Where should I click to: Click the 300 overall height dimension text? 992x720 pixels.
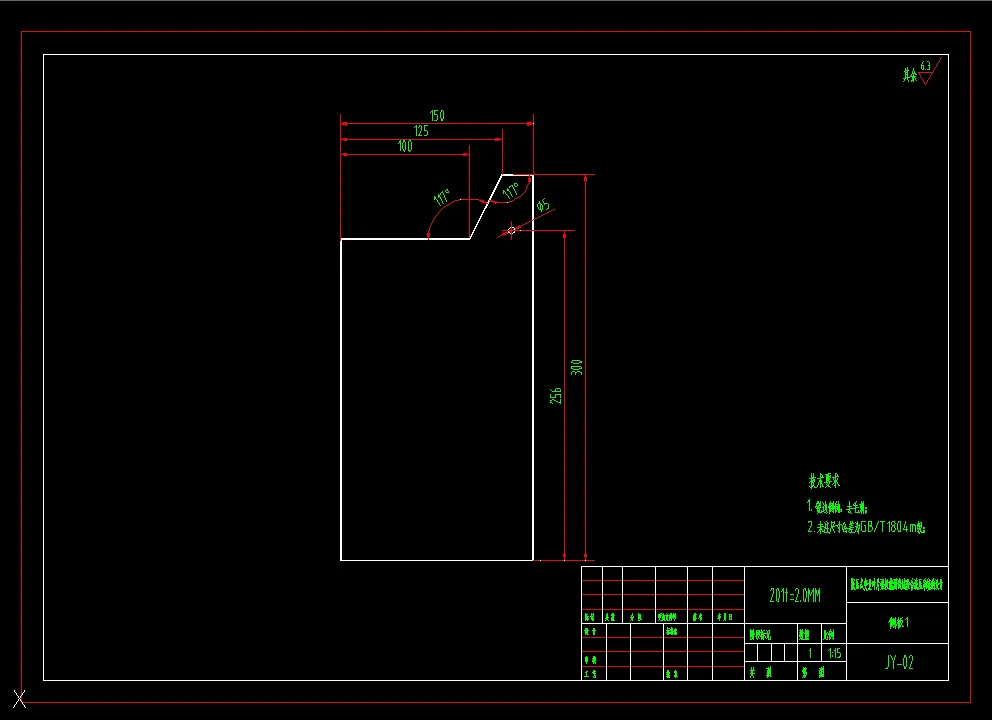click(x=576, y=368)
